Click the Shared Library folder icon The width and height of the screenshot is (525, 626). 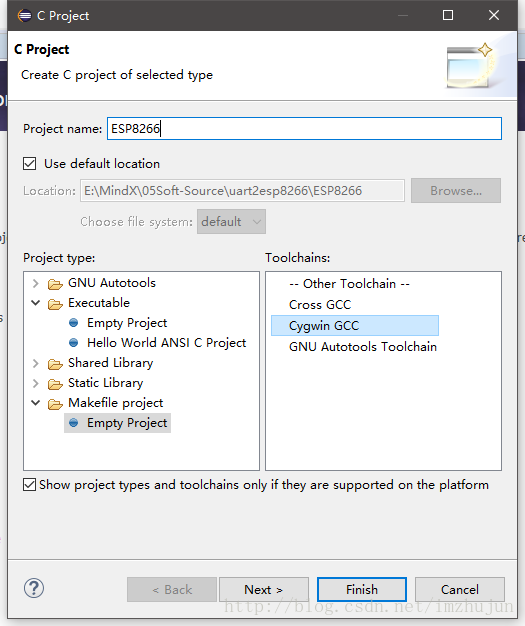[x=55, y=364]
